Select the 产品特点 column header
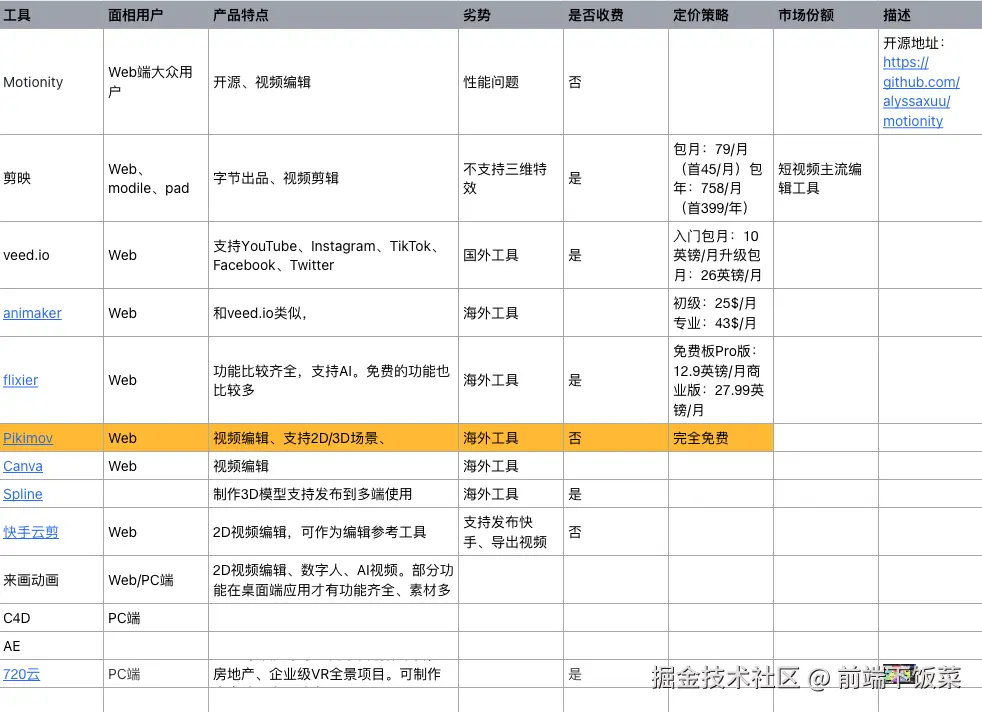The image size is (982, 712). tap(333, 15)
